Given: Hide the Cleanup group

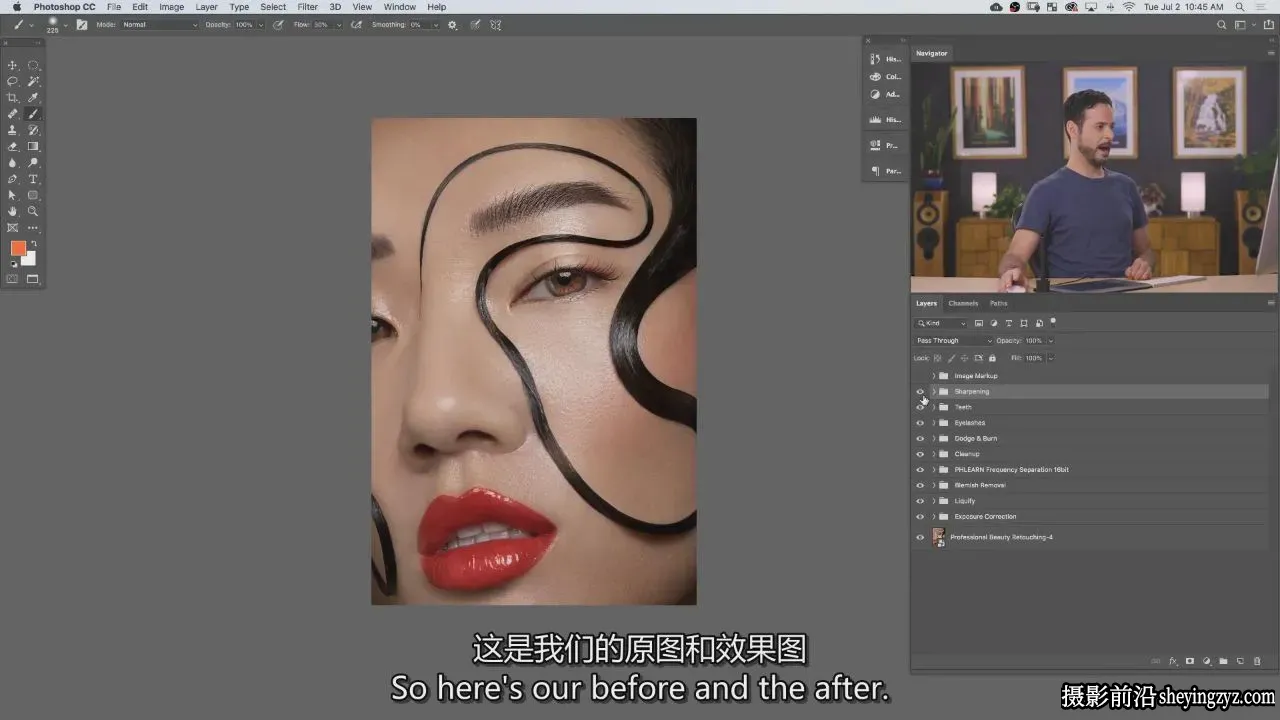Looking at the screenshot, I should pos(920,454).
